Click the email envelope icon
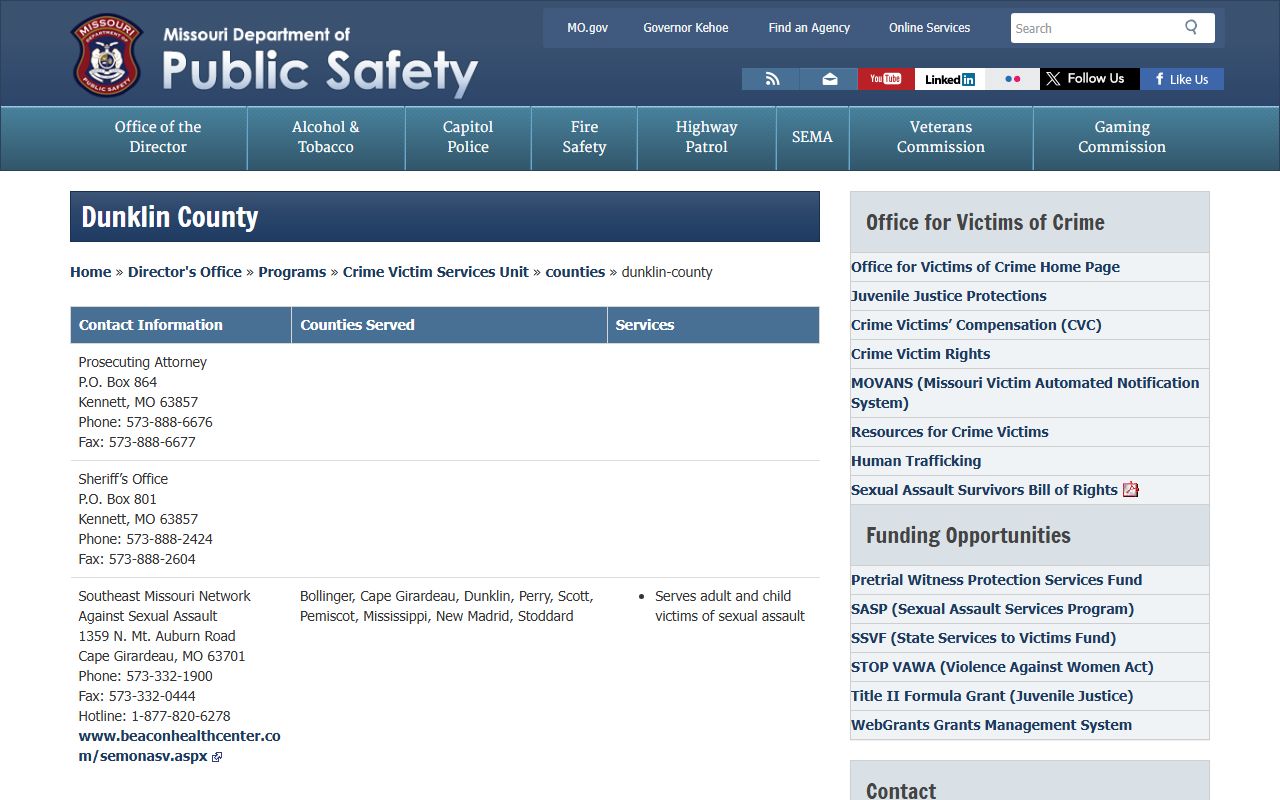 829,79
